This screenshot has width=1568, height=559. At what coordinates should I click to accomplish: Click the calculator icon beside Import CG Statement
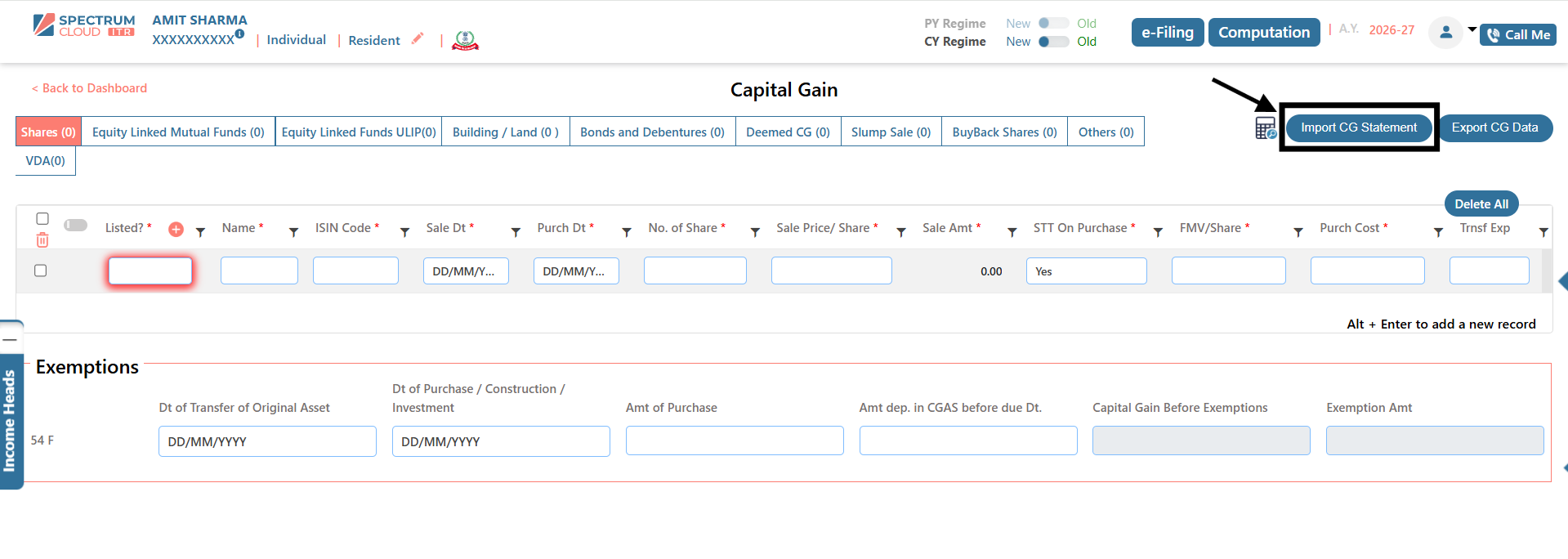(x=1265, y=128)
